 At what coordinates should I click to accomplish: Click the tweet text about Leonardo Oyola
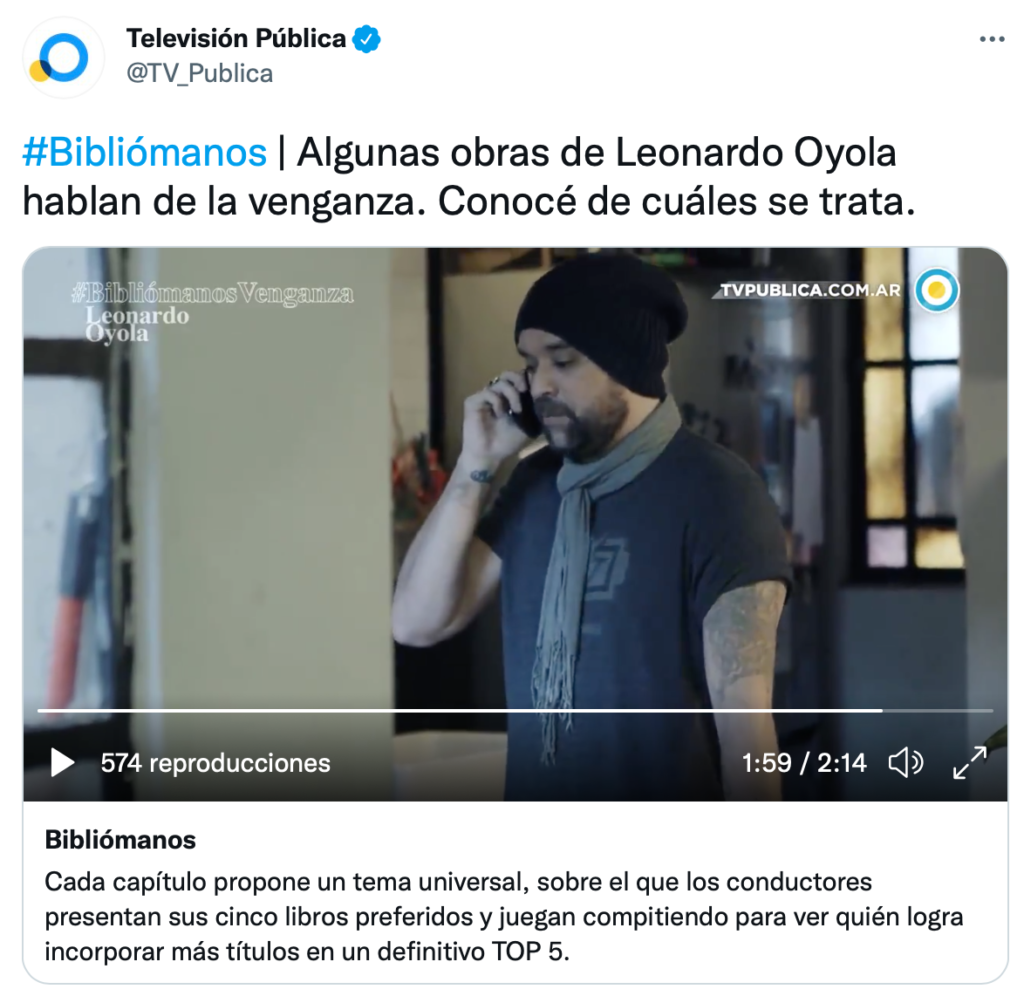pyautogui.click(x=468, y=176)
